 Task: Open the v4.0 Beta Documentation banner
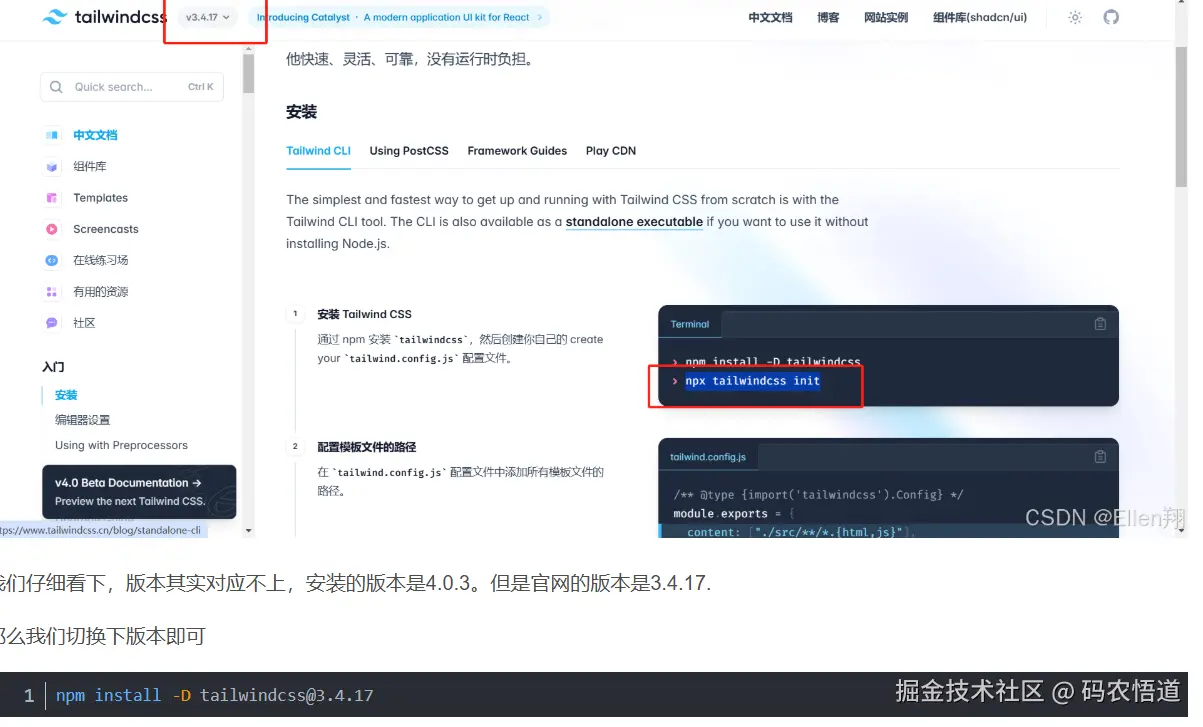139,491
